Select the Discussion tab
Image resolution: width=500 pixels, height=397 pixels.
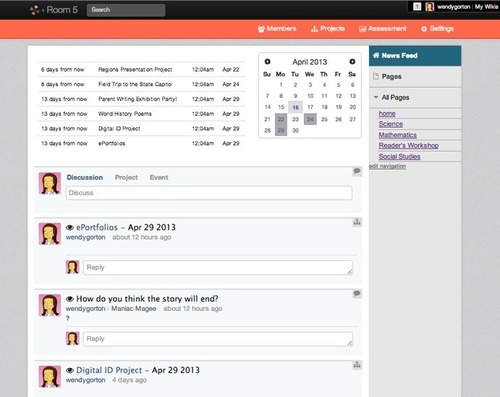tap(85, 177)
